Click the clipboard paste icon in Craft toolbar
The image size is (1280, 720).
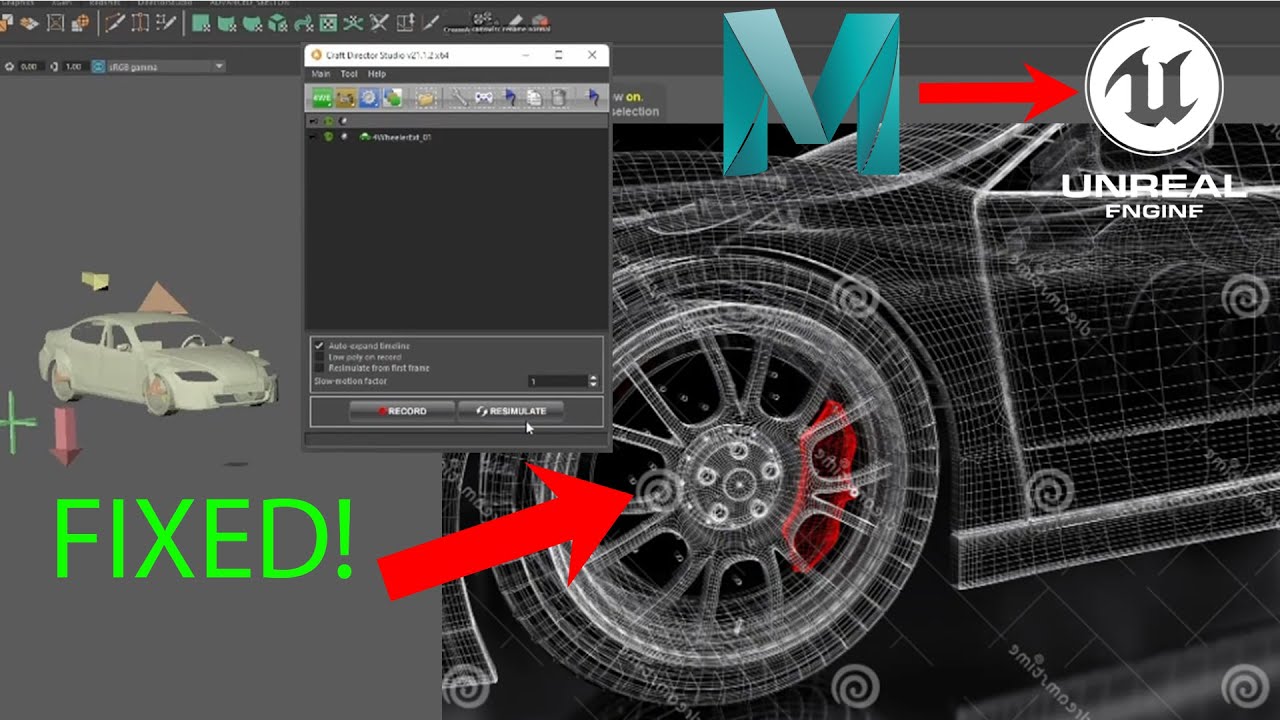pos(559,97)
